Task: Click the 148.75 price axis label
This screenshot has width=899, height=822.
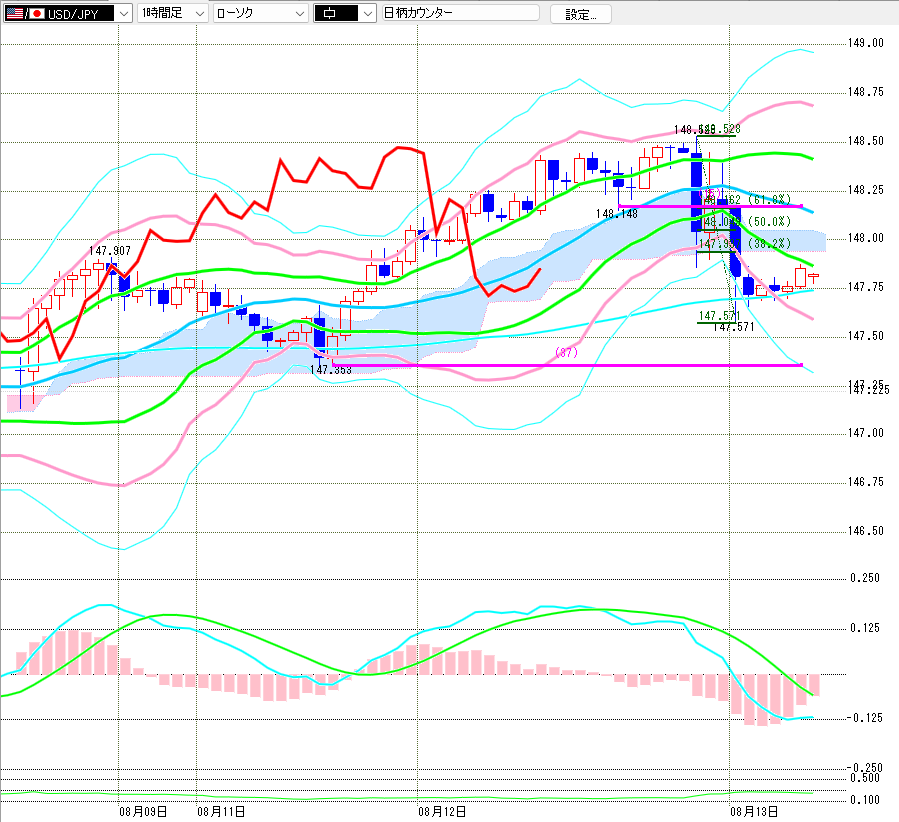Action: point(866,92)
